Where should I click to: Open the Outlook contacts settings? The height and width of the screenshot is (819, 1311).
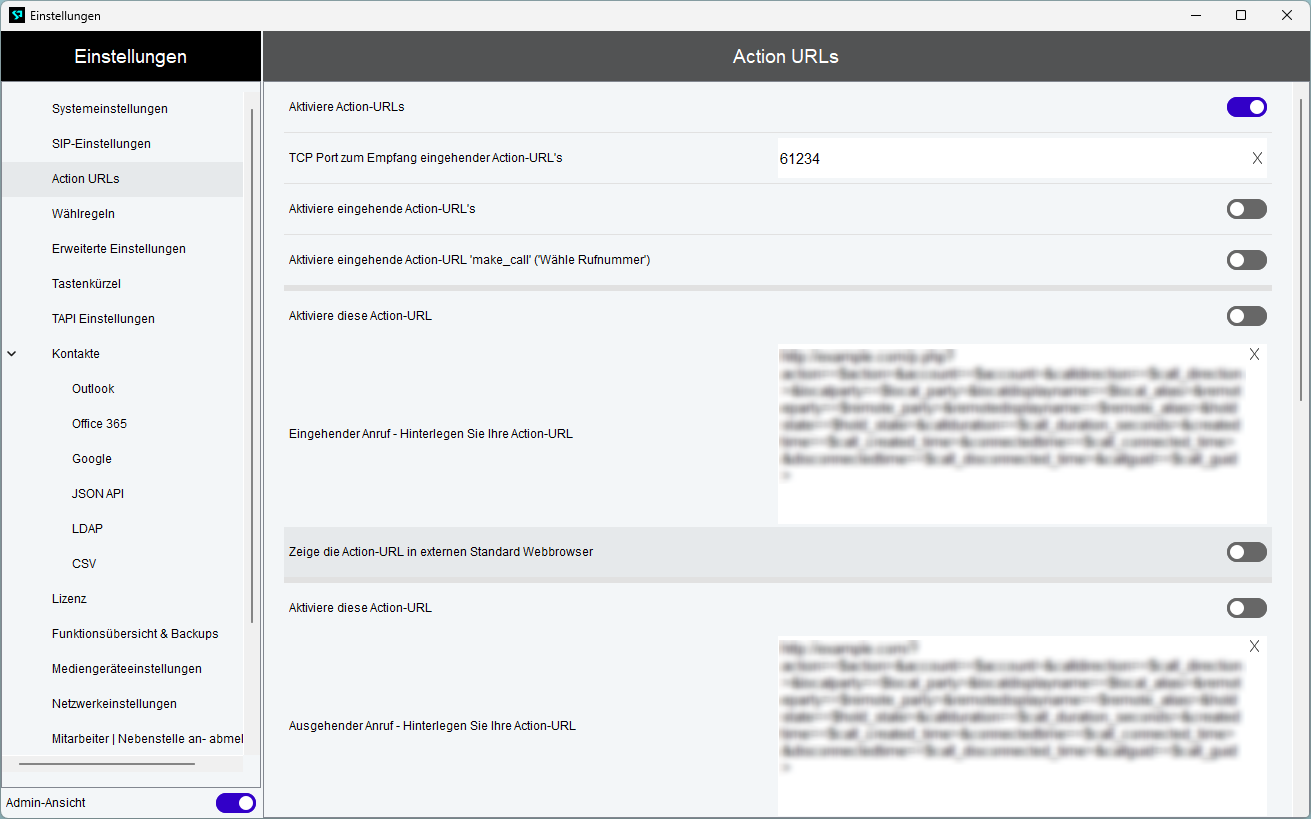coord(93,389)
